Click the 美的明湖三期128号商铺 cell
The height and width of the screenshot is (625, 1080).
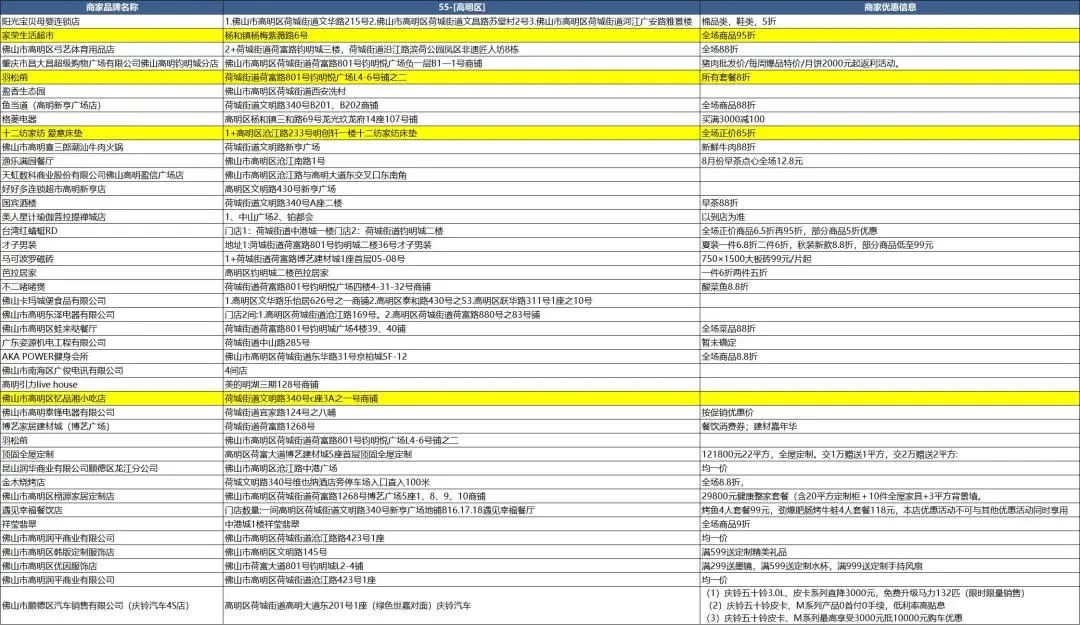[x=461, y=385]
